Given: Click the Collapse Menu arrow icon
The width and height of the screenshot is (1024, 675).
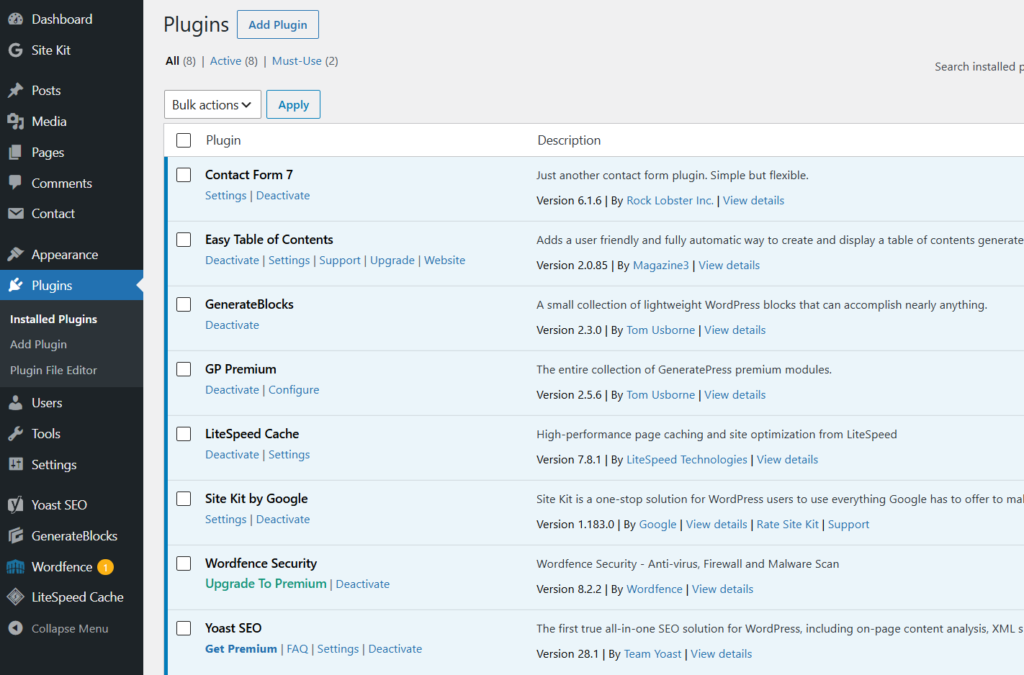Looking at the screenshot, I should 16,628.
